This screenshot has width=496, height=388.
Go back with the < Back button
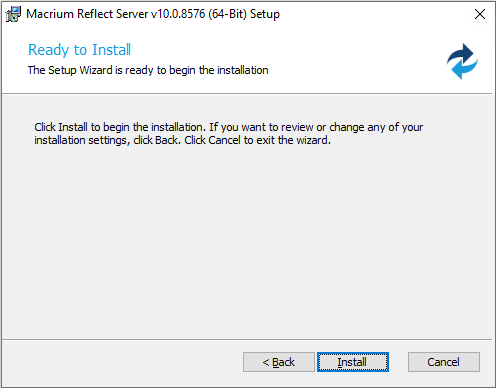click(279, 362)
